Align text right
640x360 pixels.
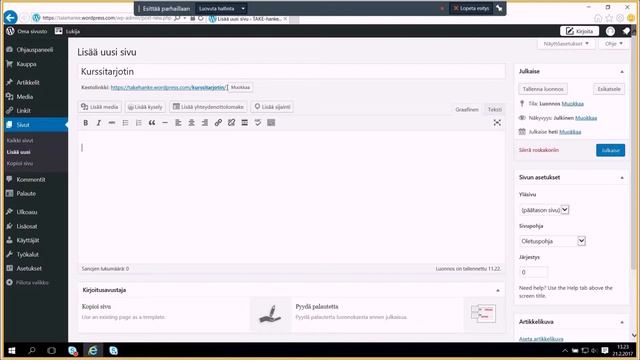pos(205,122)
